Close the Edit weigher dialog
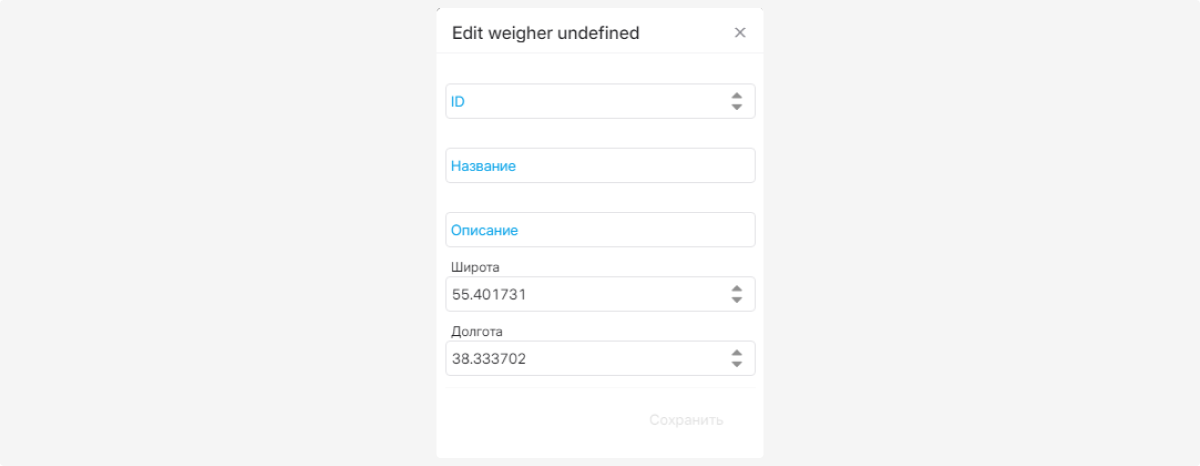1200x466 pixels. (x=740, y=33)
